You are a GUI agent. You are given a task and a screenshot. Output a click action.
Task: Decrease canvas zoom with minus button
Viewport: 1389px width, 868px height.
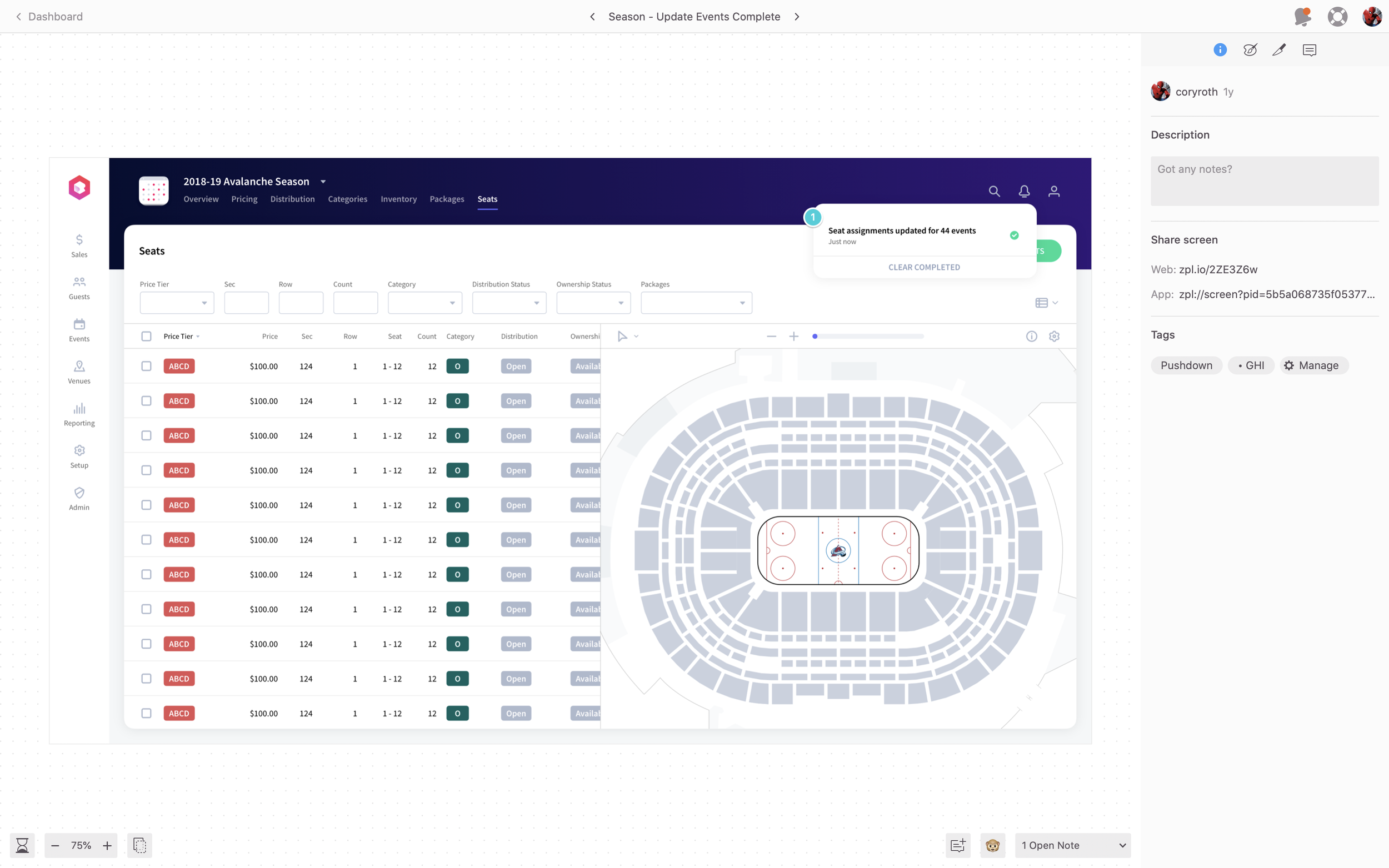(55, 845)
